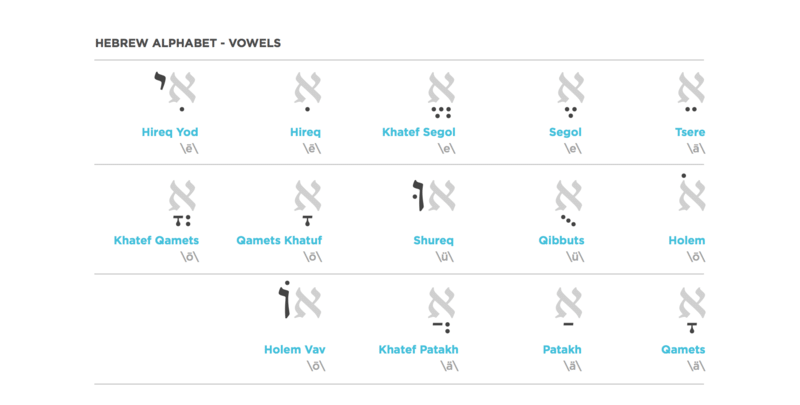The height and width of the screenshot is (405, 800).
Task: Follow the Khatef Segol link
Action: 420,132
